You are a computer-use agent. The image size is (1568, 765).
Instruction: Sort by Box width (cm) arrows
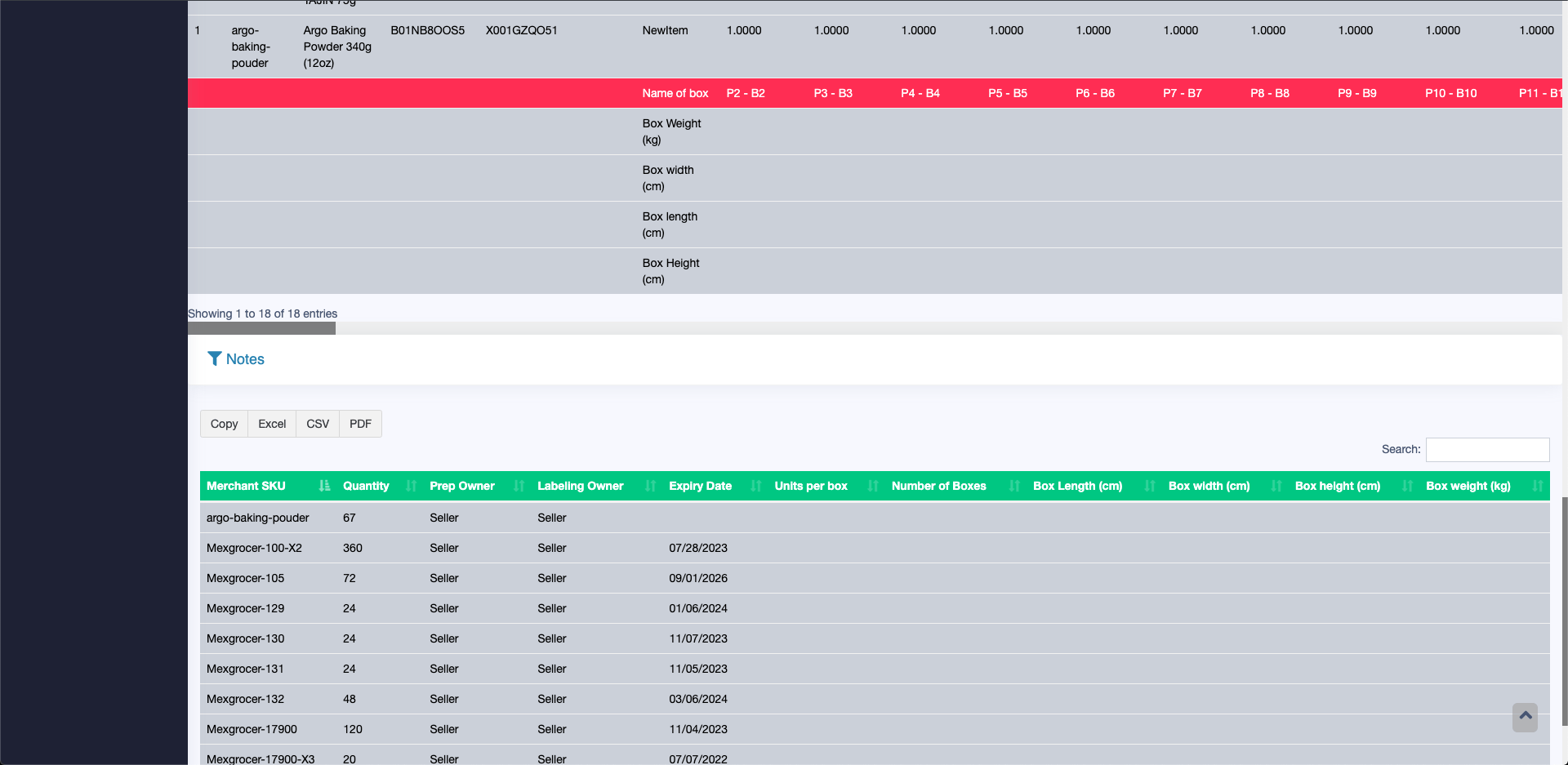[1276, 486]
